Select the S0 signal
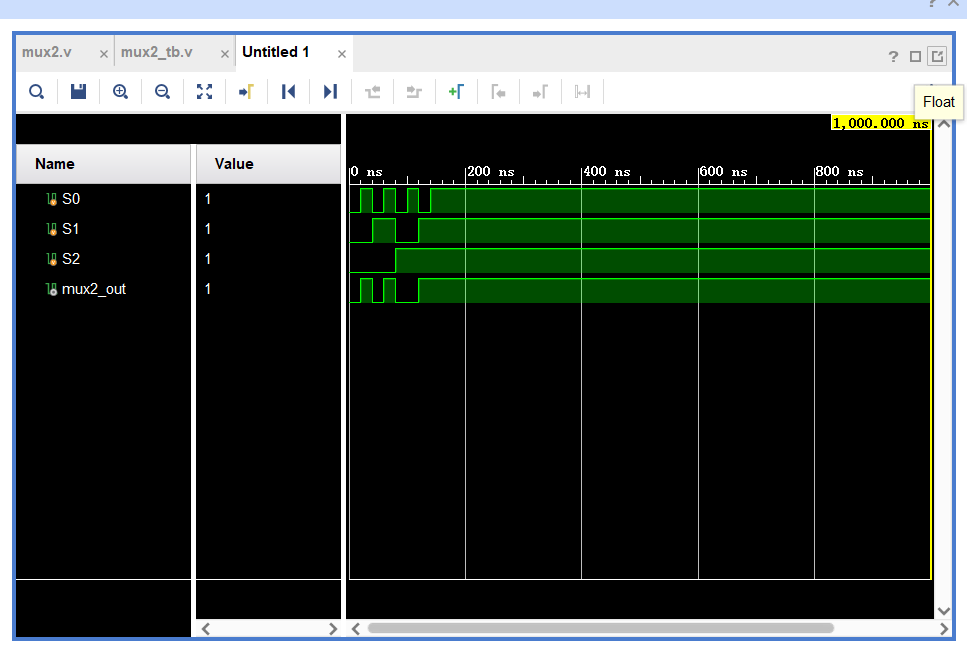The height and width of the screenshot is (648, 967). pos(71,199)
